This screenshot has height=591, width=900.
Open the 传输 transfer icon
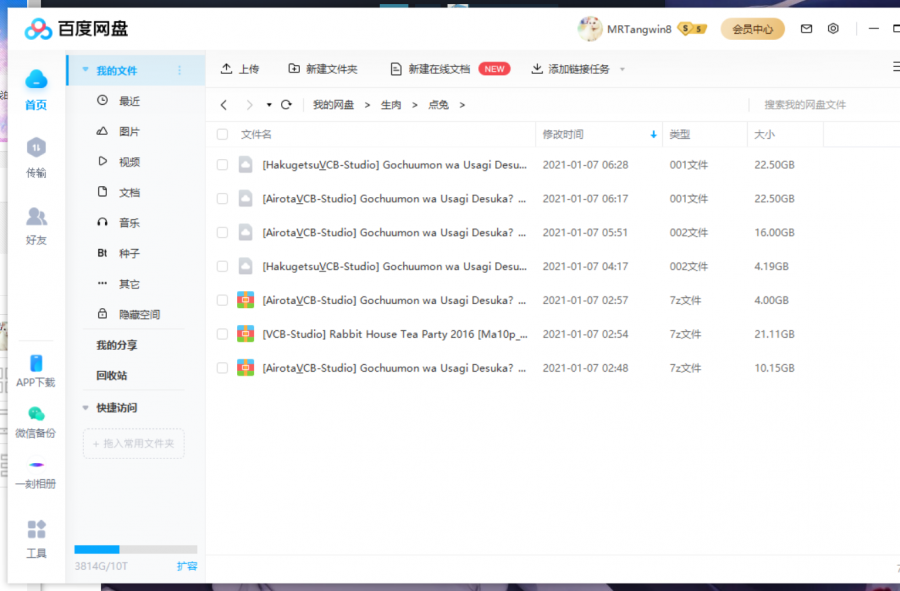tap(36, 147)
